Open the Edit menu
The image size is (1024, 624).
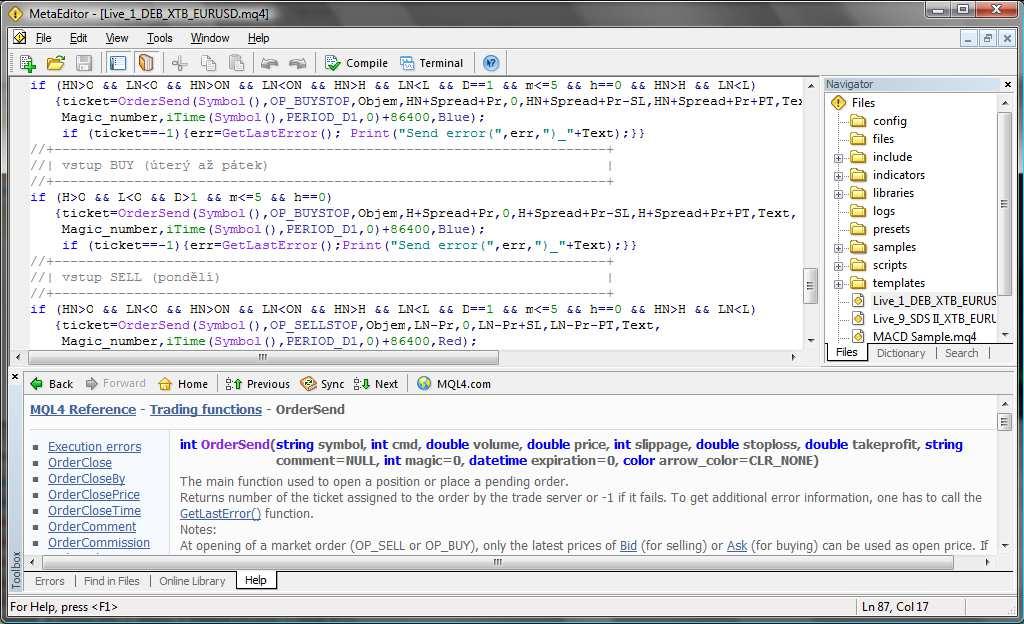(78, 38)
